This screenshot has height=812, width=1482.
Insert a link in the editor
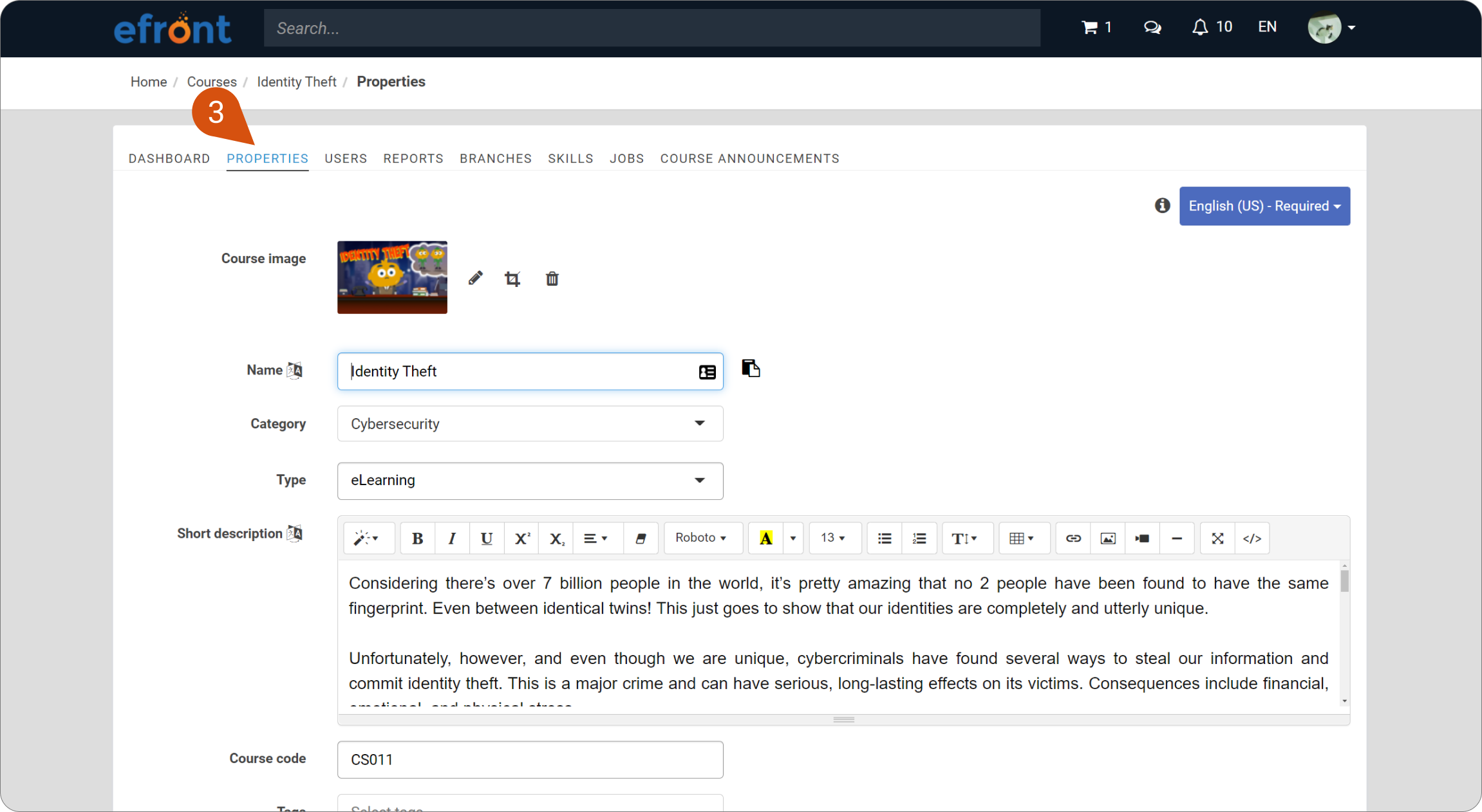(x=1073, y=539)
